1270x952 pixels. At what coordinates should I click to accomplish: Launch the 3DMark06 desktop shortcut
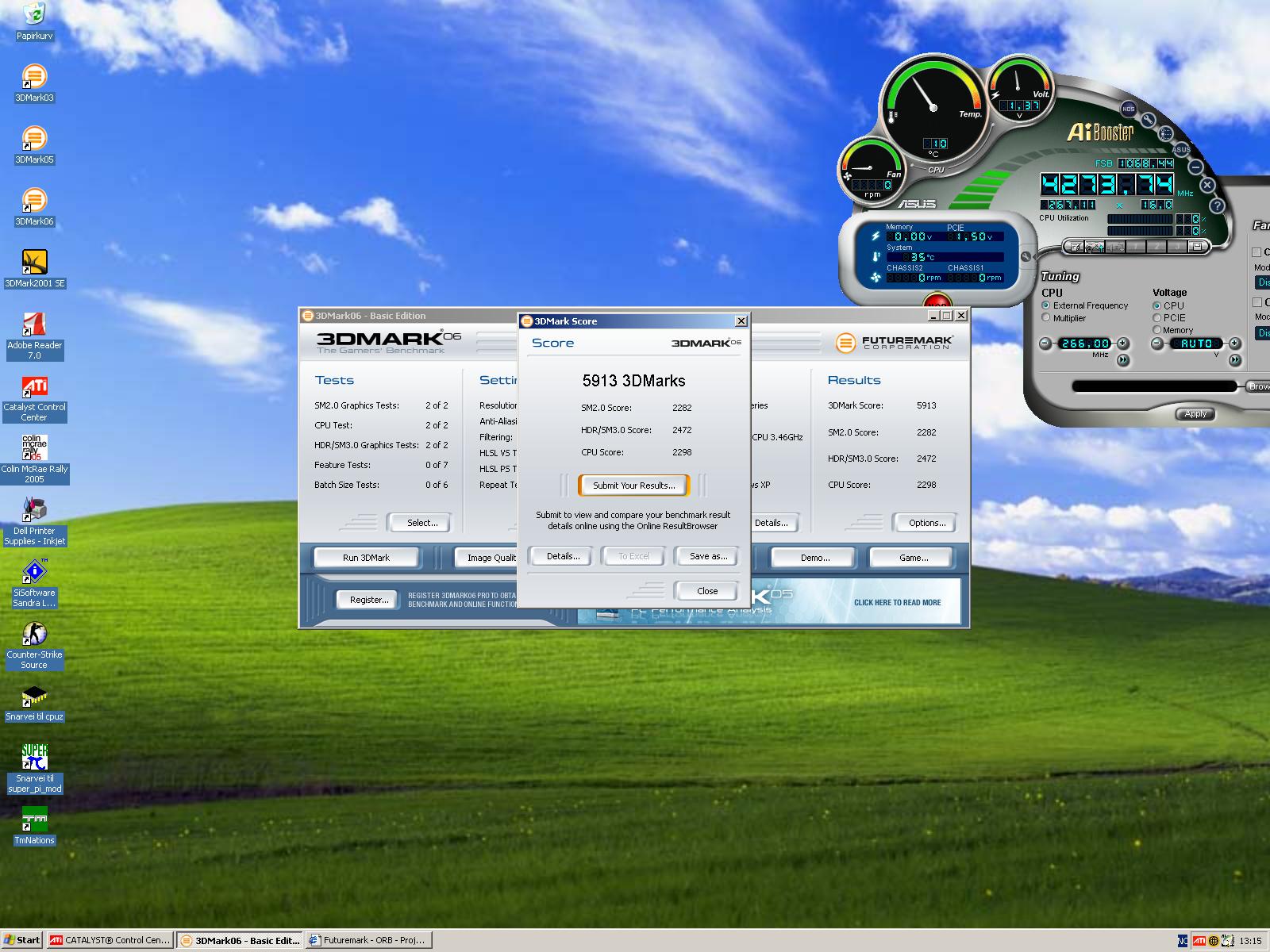pos(34,206)
